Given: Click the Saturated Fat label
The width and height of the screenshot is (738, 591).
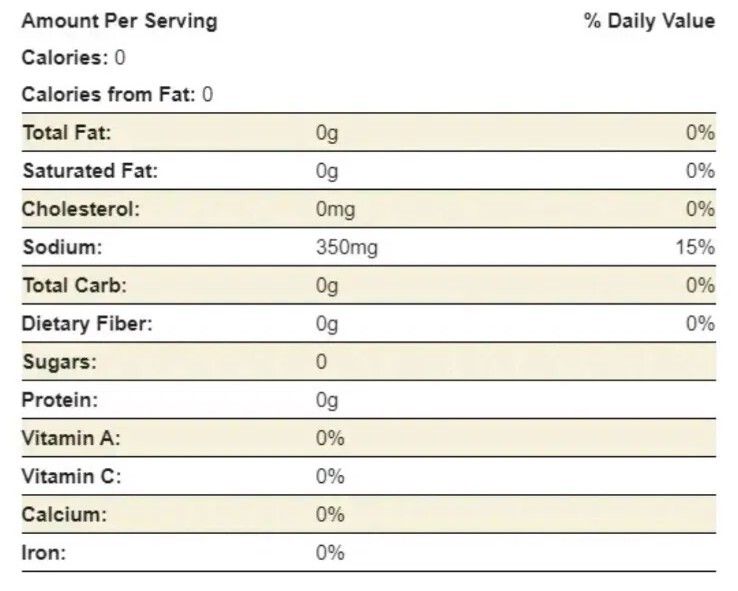Looking at the screenshot, I should (x=90, y=171).
